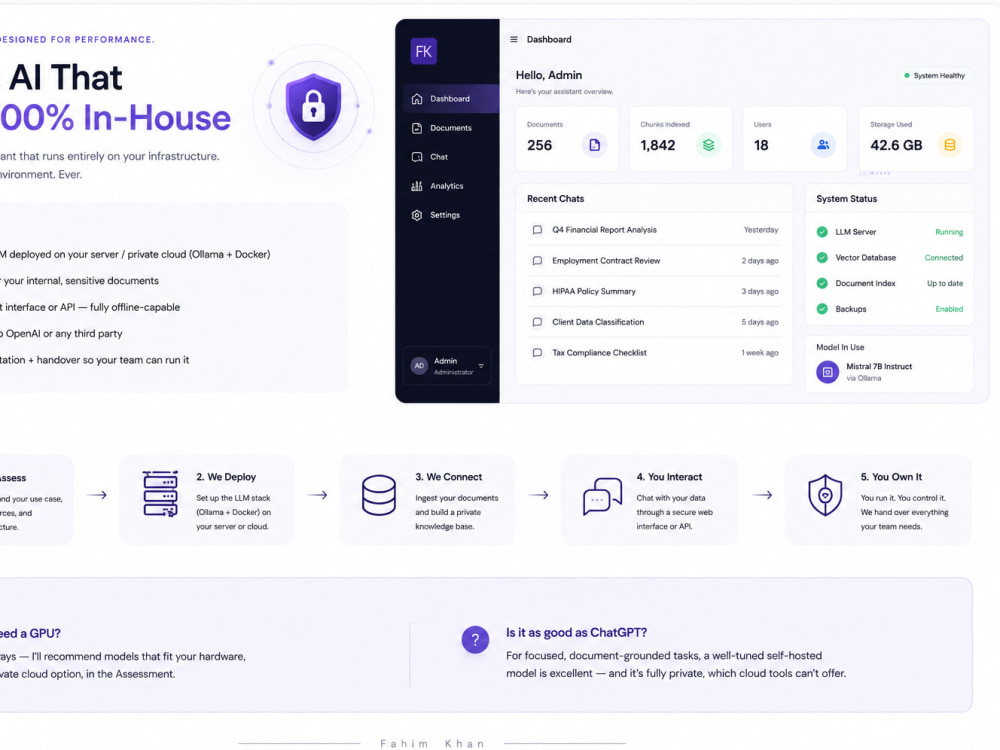Open the Chat menu item
The width and height of the screenshot is (1000, 750).
[451, 157]
